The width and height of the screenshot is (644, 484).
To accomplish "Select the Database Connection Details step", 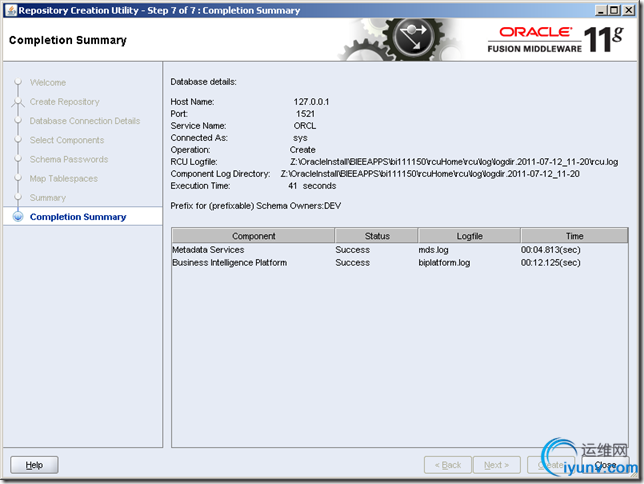I will click(85, 121).
